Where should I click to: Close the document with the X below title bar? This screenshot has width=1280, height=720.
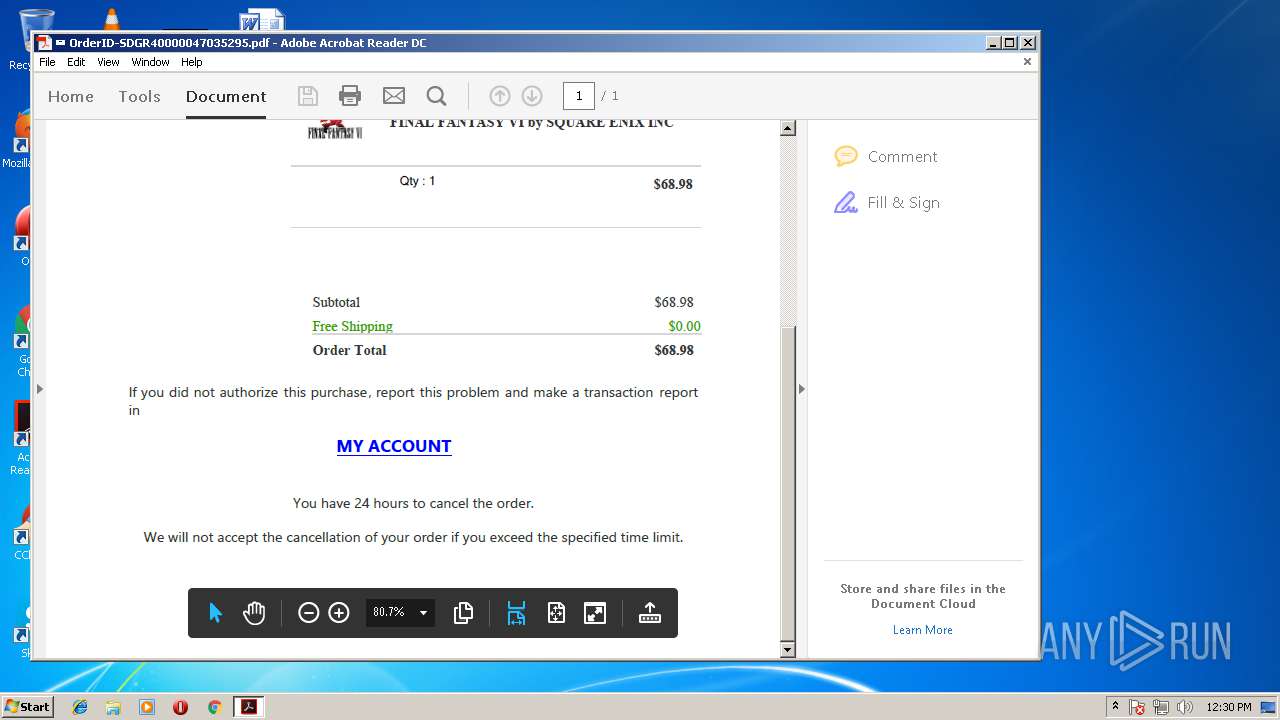click(x=1027, y=62)
